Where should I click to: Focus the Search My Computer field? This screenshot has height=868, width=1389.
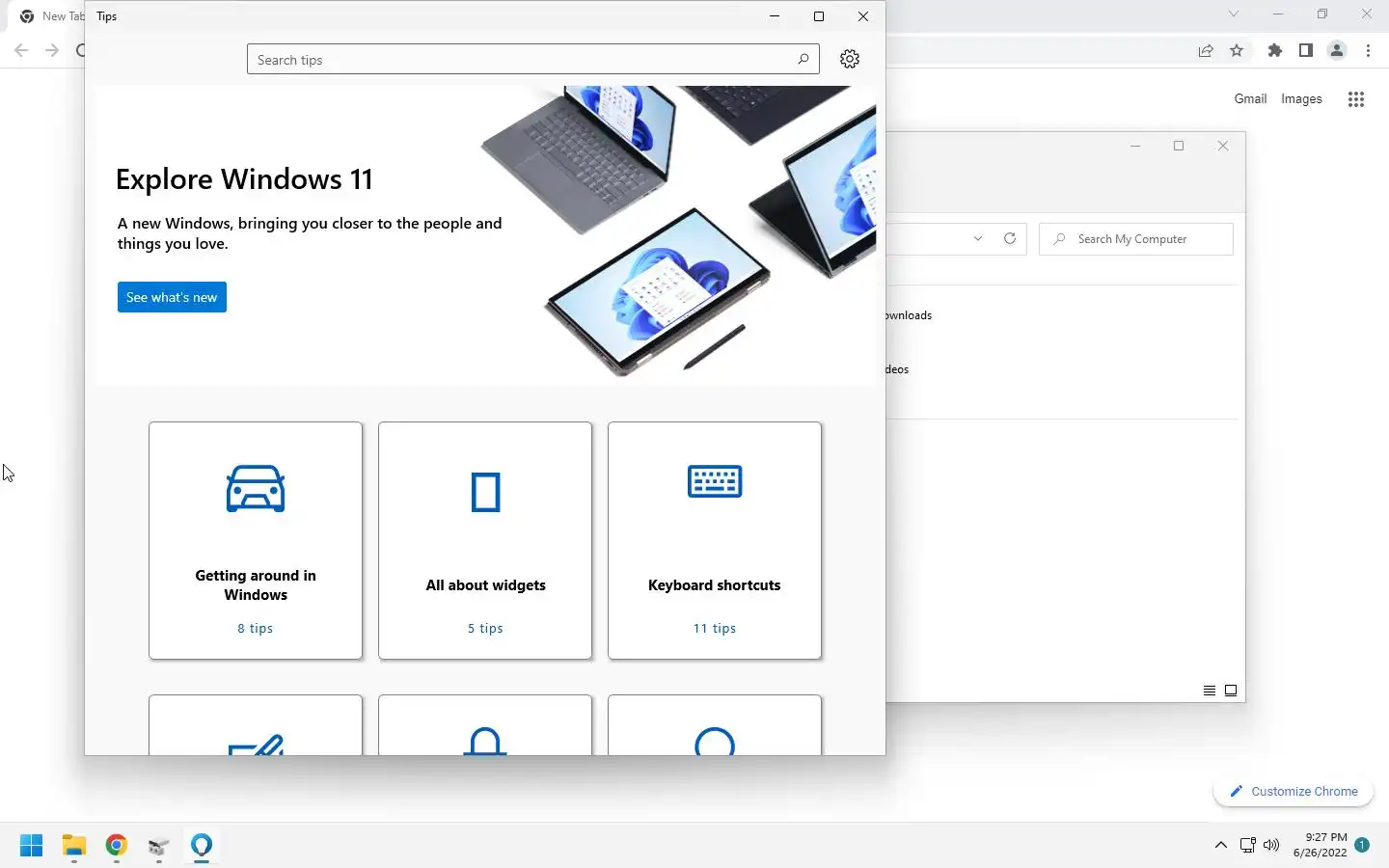[x=1136, y=239]
